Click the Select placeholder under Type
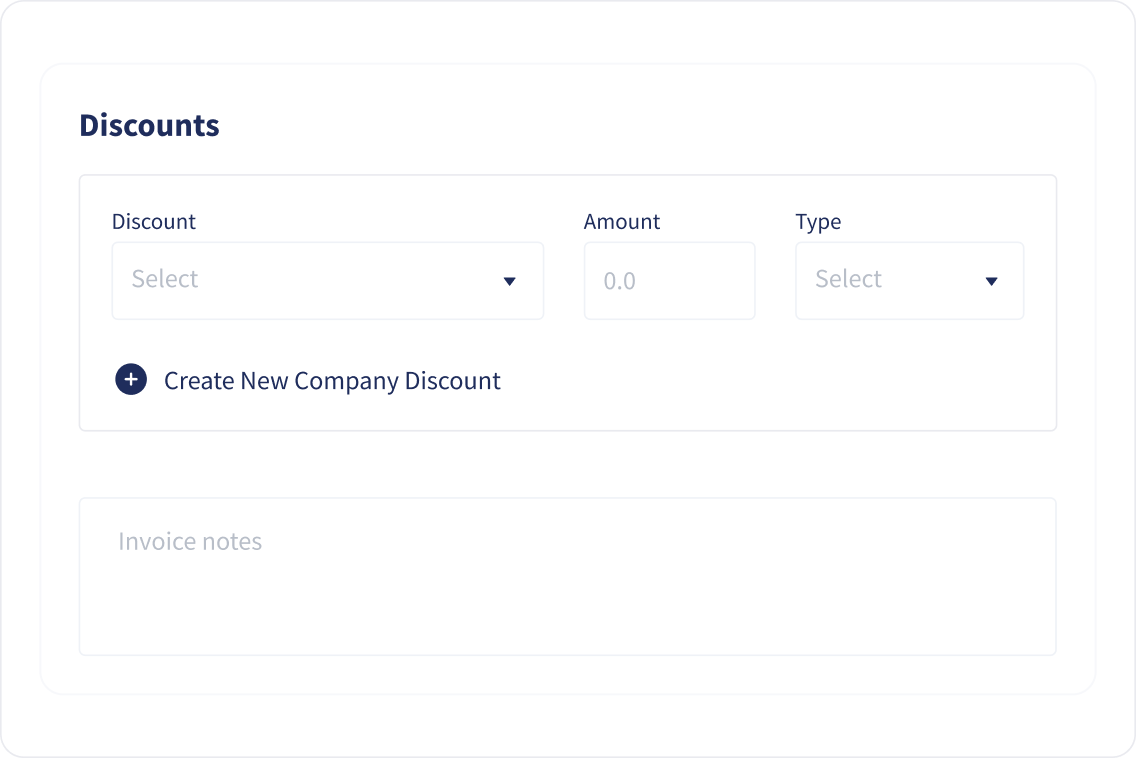 click(x=848, y=279)
